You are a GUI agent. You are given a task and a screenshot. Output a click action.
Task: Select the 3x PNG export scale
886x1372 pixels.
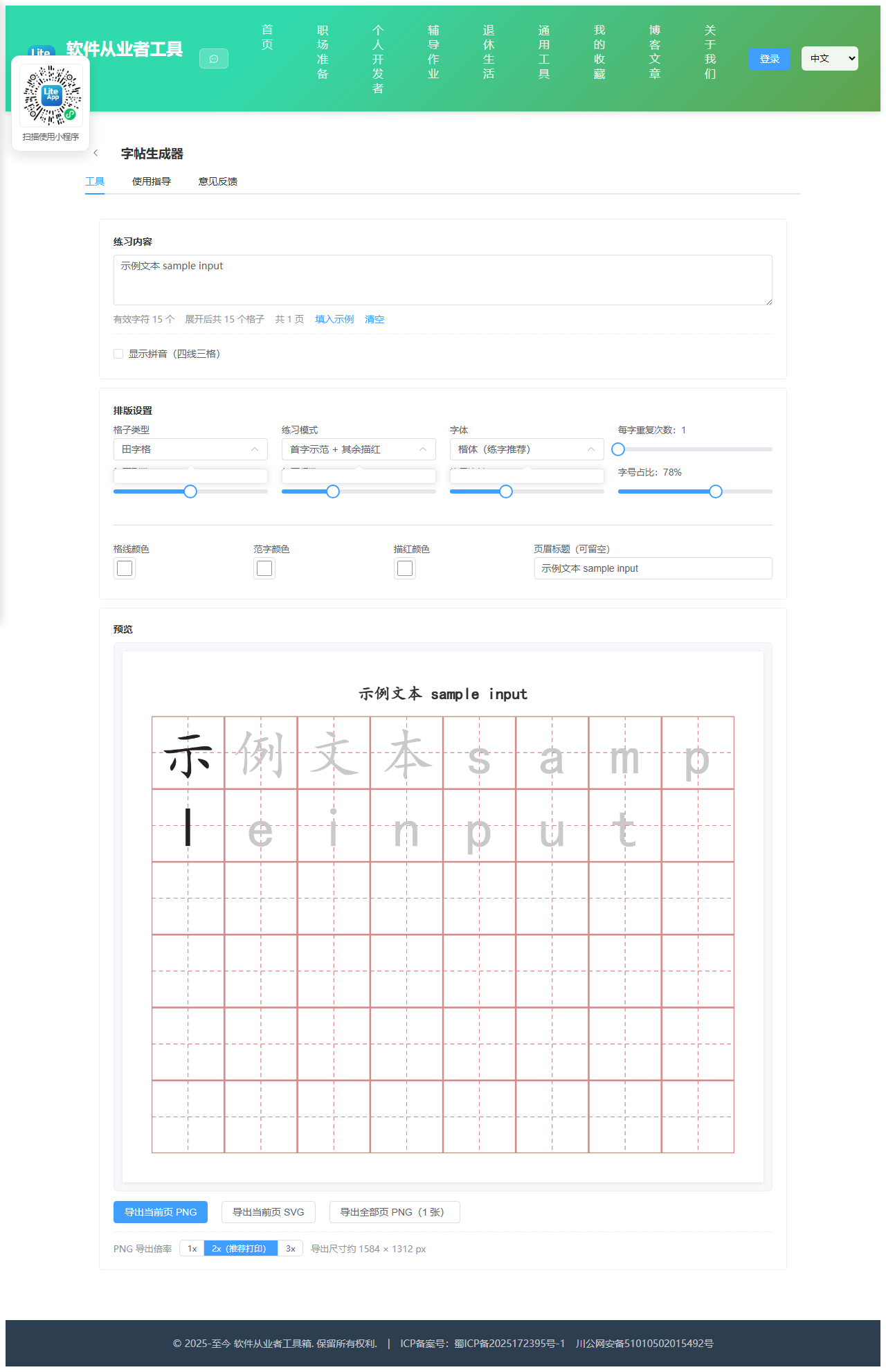[291, 1249]
